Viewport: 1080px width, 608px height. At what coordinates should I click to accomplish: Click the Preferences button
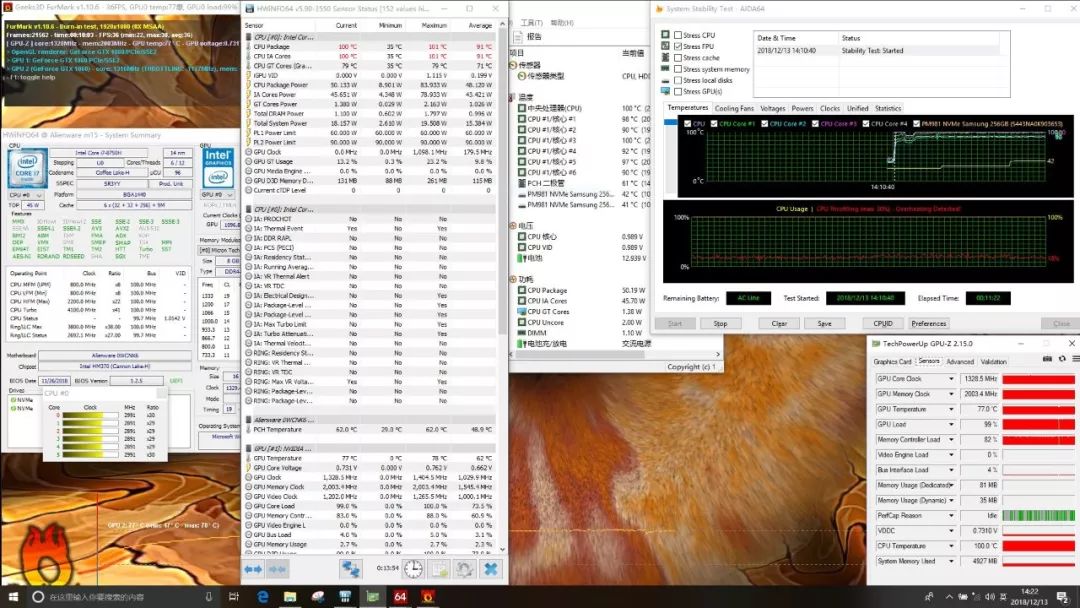click(x=928, y=323)
